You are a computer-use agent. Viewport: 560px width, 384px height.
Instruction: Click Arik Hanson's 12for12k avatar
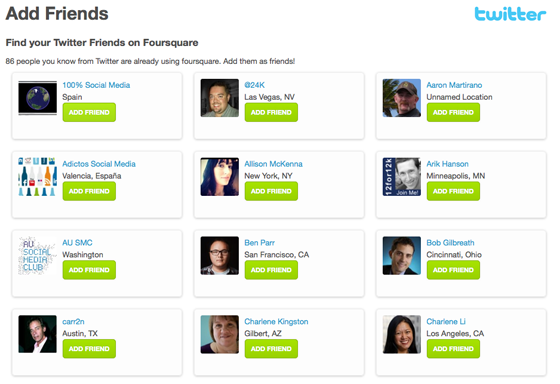(x=402, y=177)
